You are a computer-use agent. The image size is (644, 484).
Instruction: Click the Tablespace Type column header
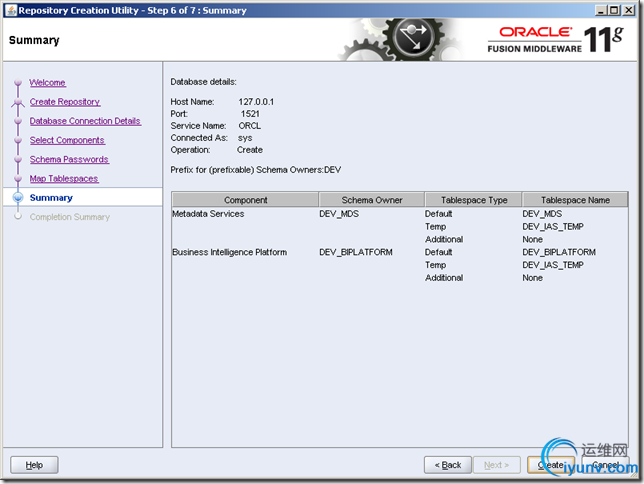474,200
